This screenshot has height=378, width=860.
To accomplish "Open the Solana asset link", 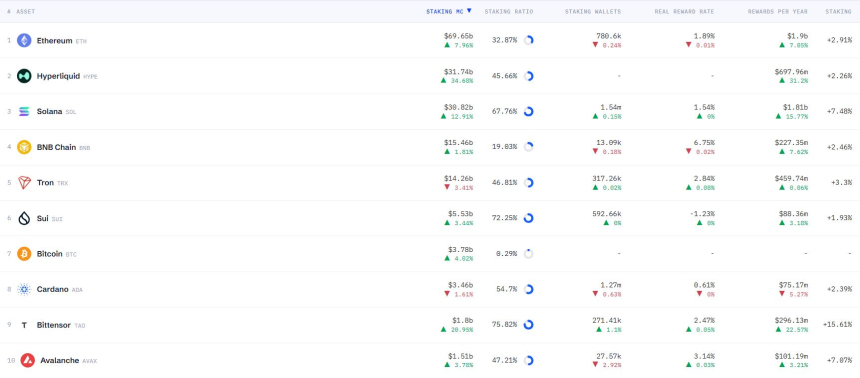I will [49, 111].
